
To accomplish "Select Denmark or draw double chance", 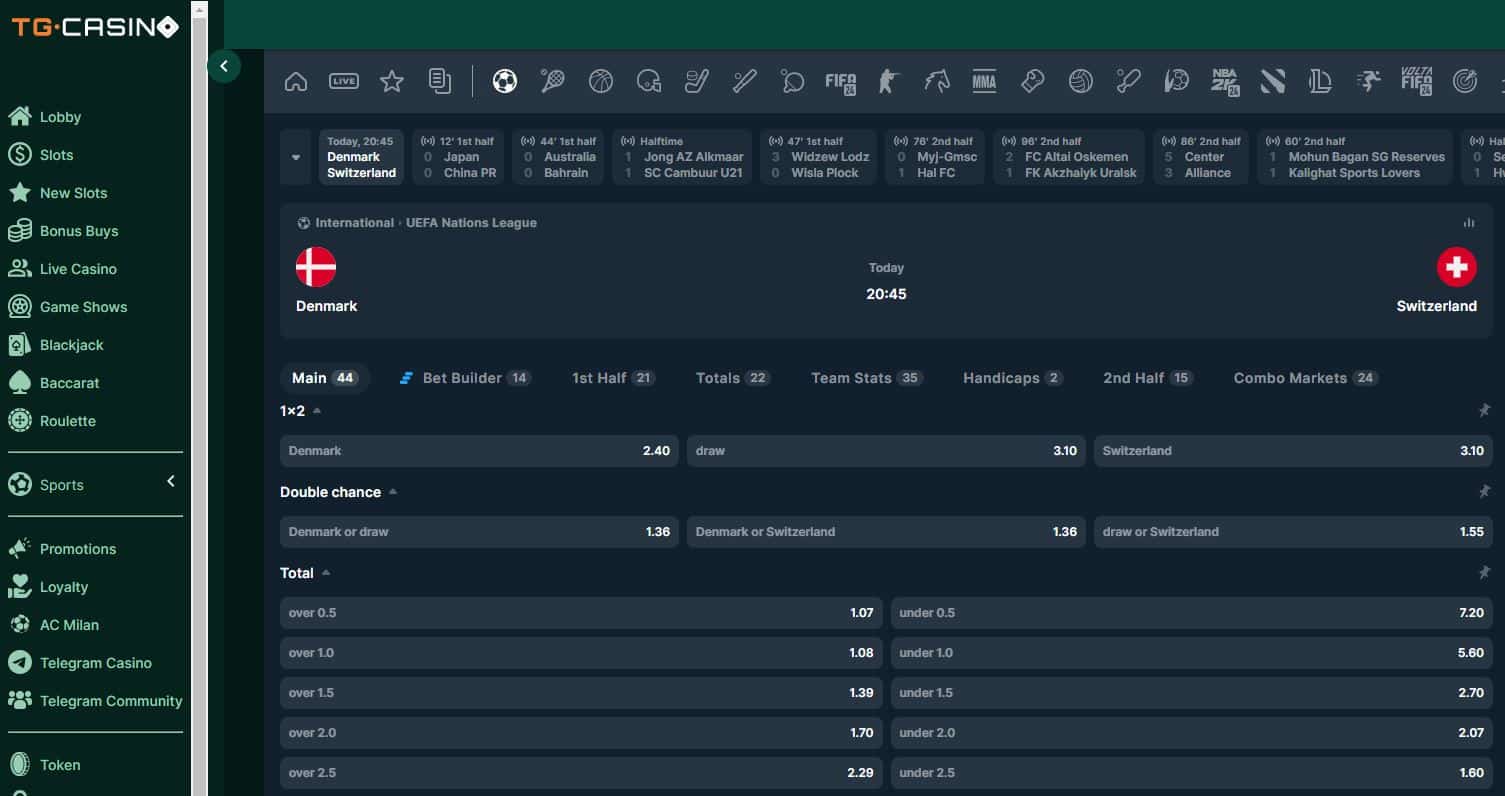I will point(479,532).
